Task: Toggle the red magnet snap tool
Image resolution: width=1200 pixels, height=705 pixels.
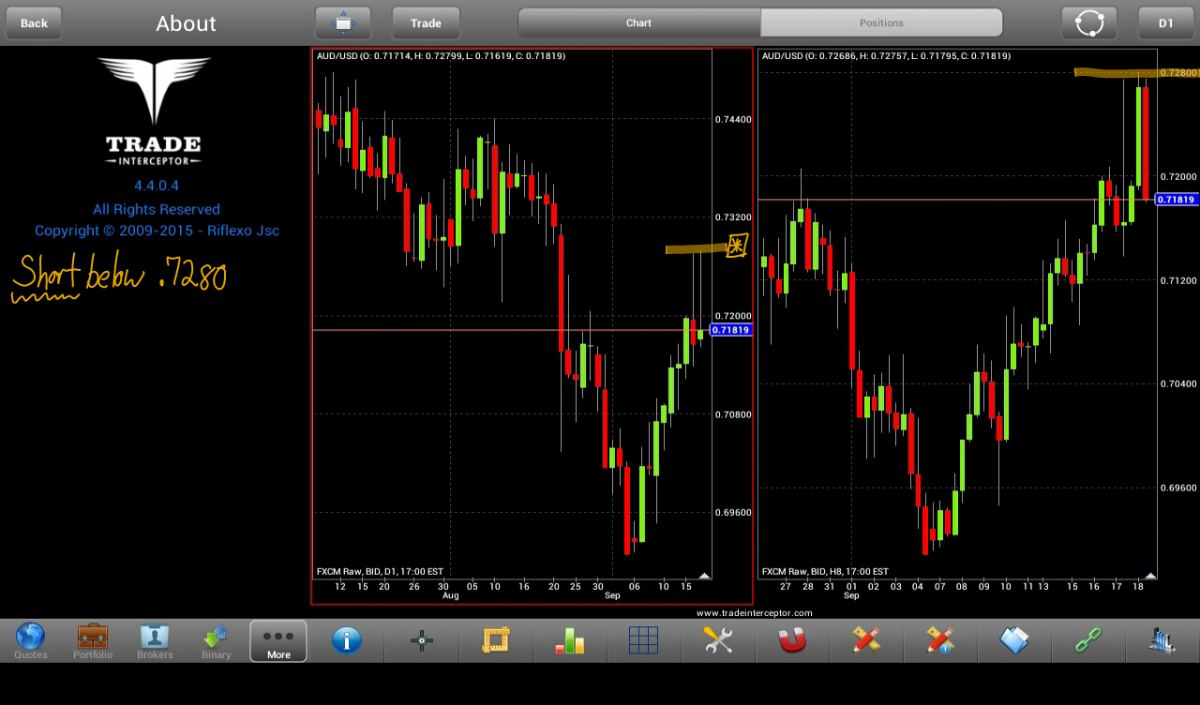Action: (x=792, y=640)
